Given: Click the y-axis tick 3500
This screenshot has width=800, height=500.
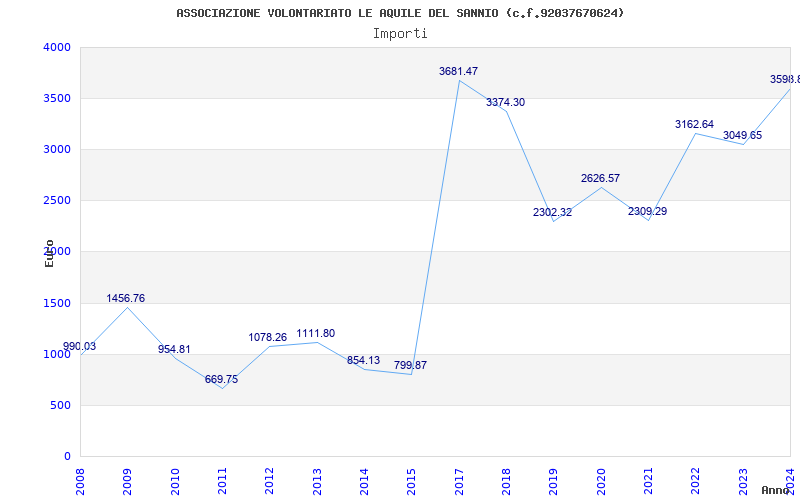Looking at the screenshot, I should point(57,98).
